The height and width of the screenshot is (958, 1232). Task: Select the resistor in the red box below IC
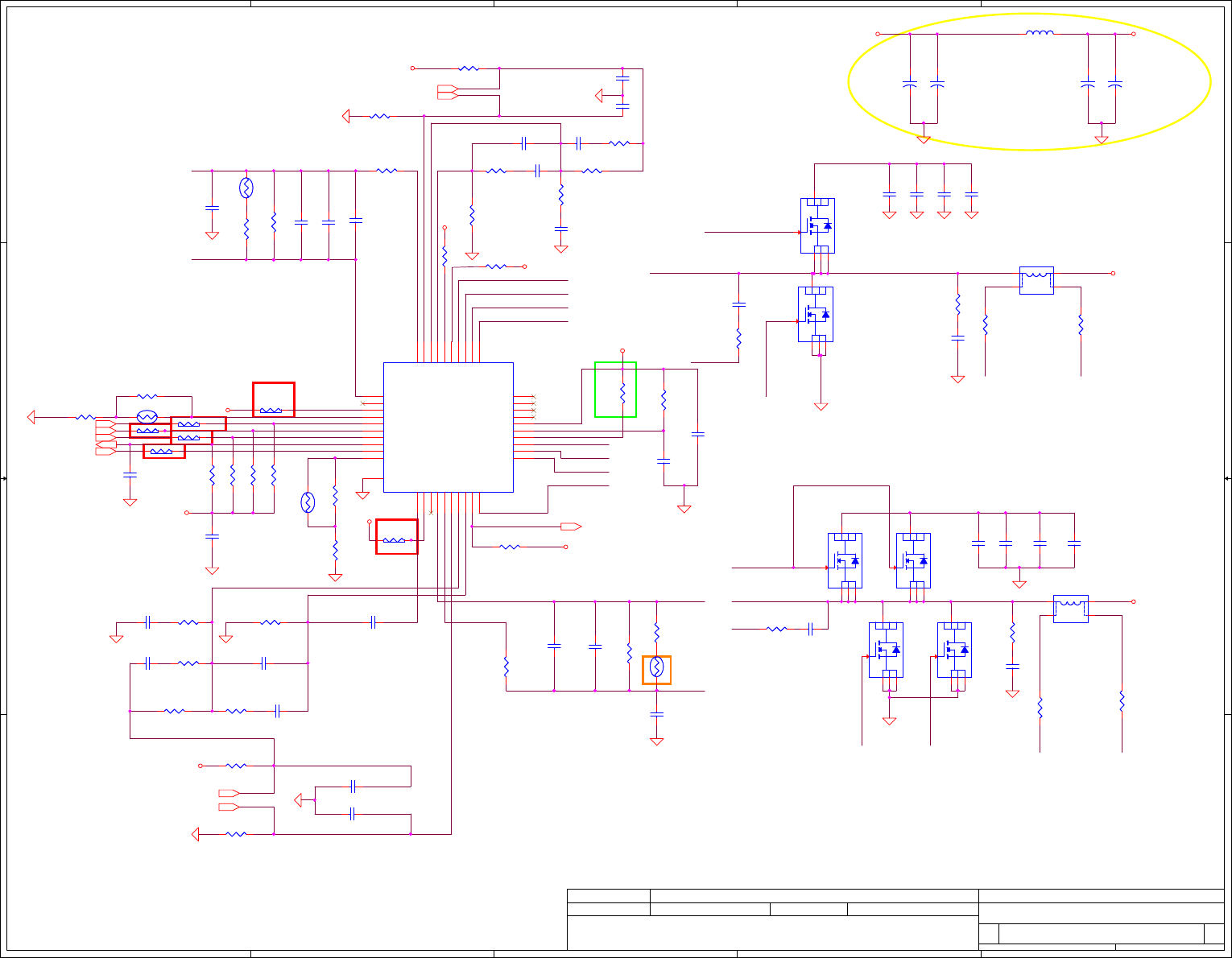click(394, 540)
